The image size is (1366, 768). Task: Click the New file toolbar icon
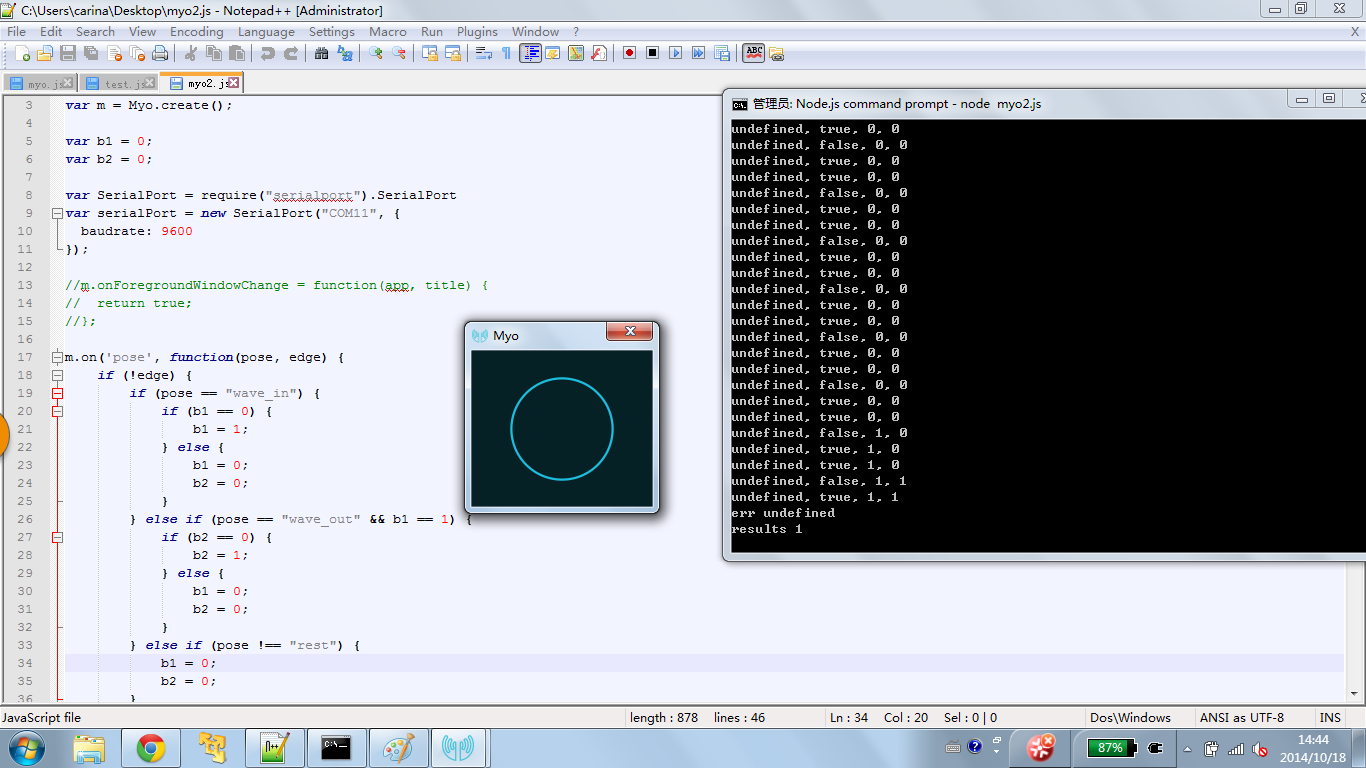coord(22,53)
